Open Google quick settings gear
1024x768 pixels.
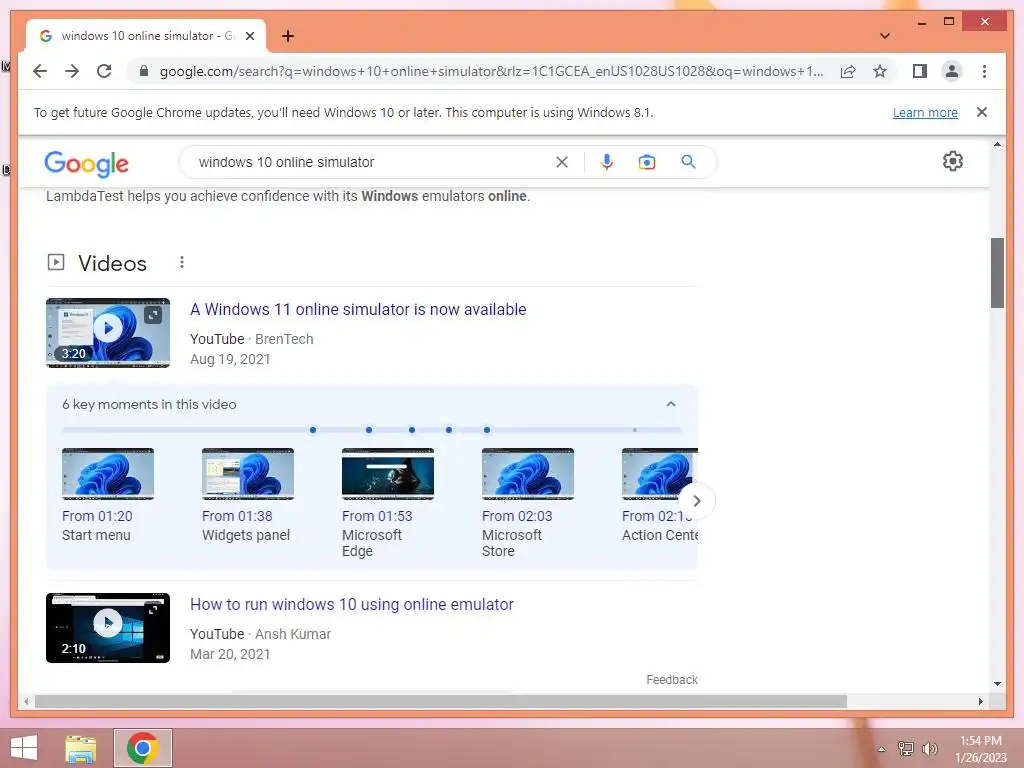point(952,161)
